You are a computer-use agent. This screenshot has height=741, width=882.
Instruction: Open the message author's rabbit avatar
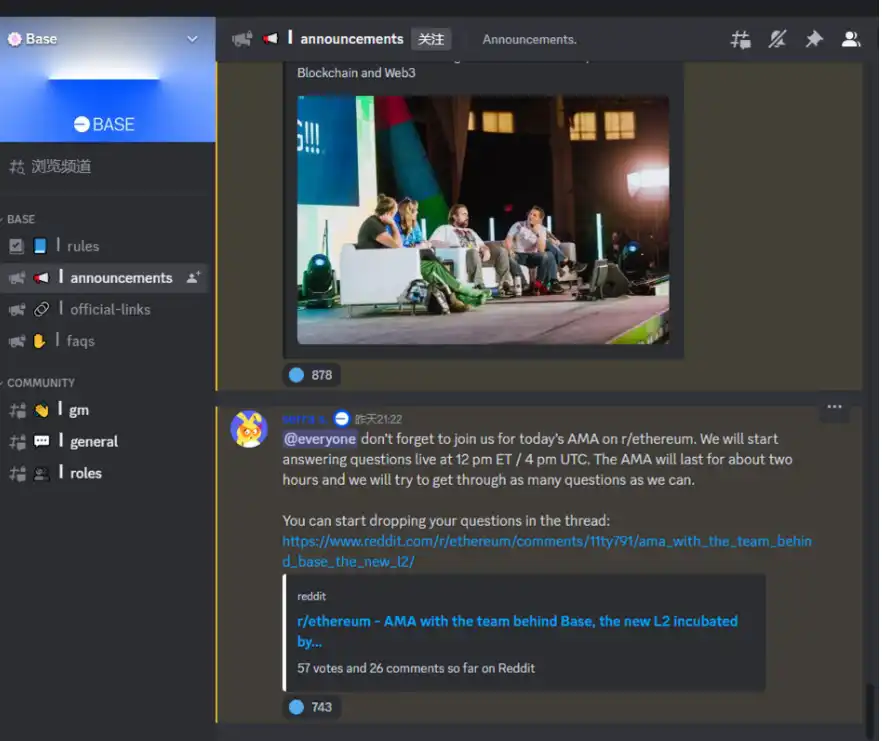[249, 429]
